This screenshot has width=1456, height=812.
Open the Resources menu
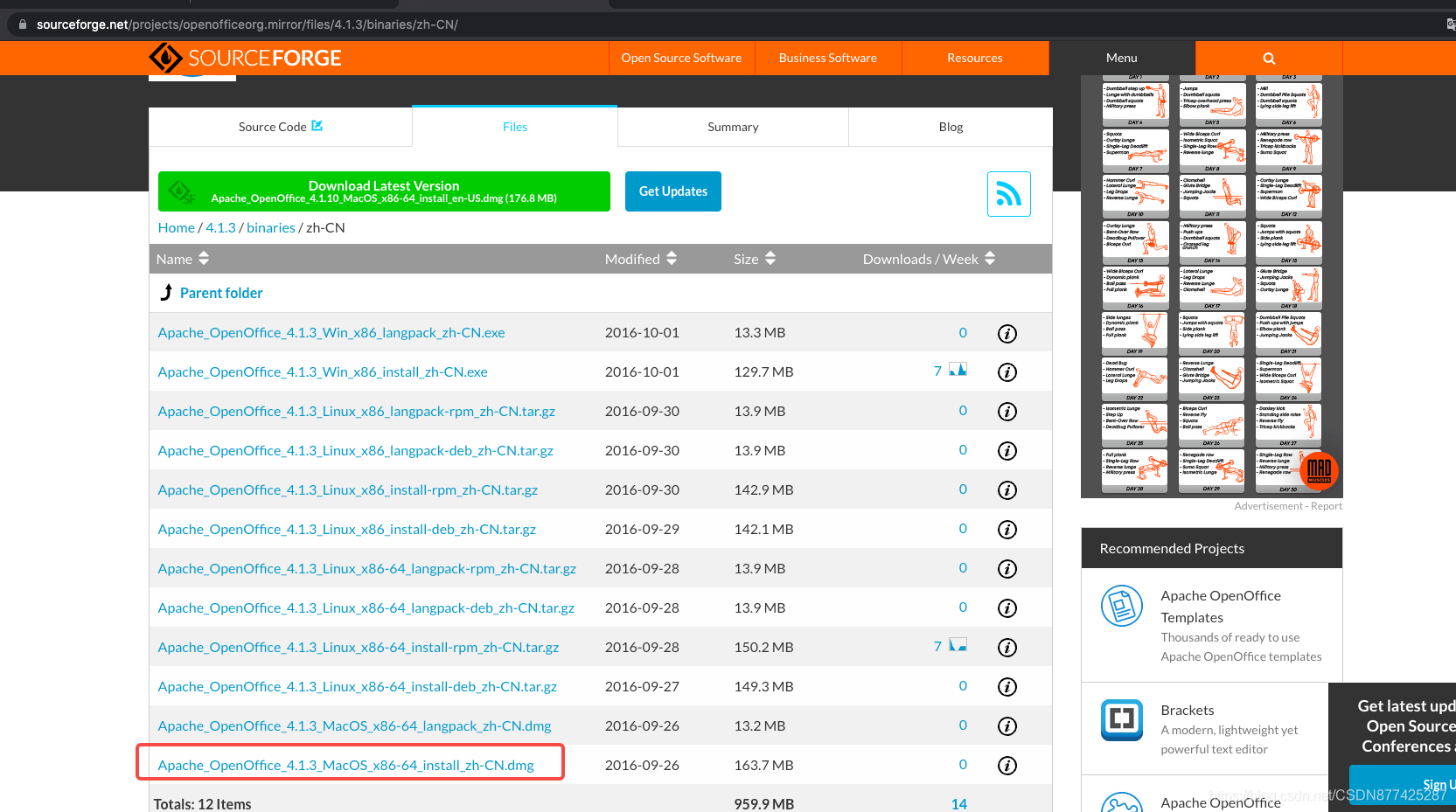point(975,58)
